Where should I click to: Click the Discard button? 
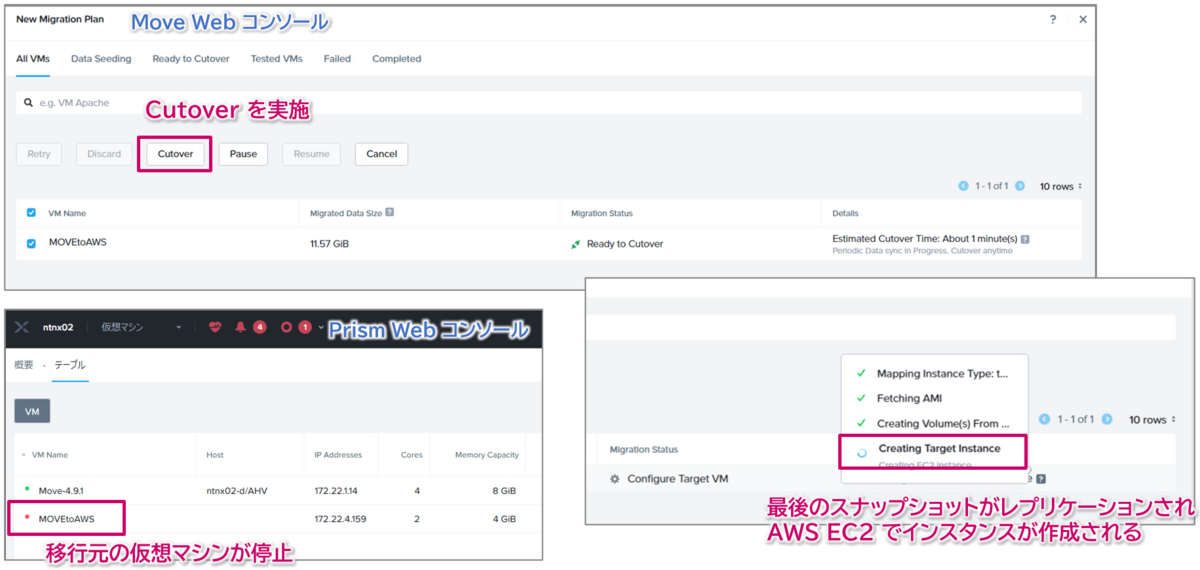104,154
